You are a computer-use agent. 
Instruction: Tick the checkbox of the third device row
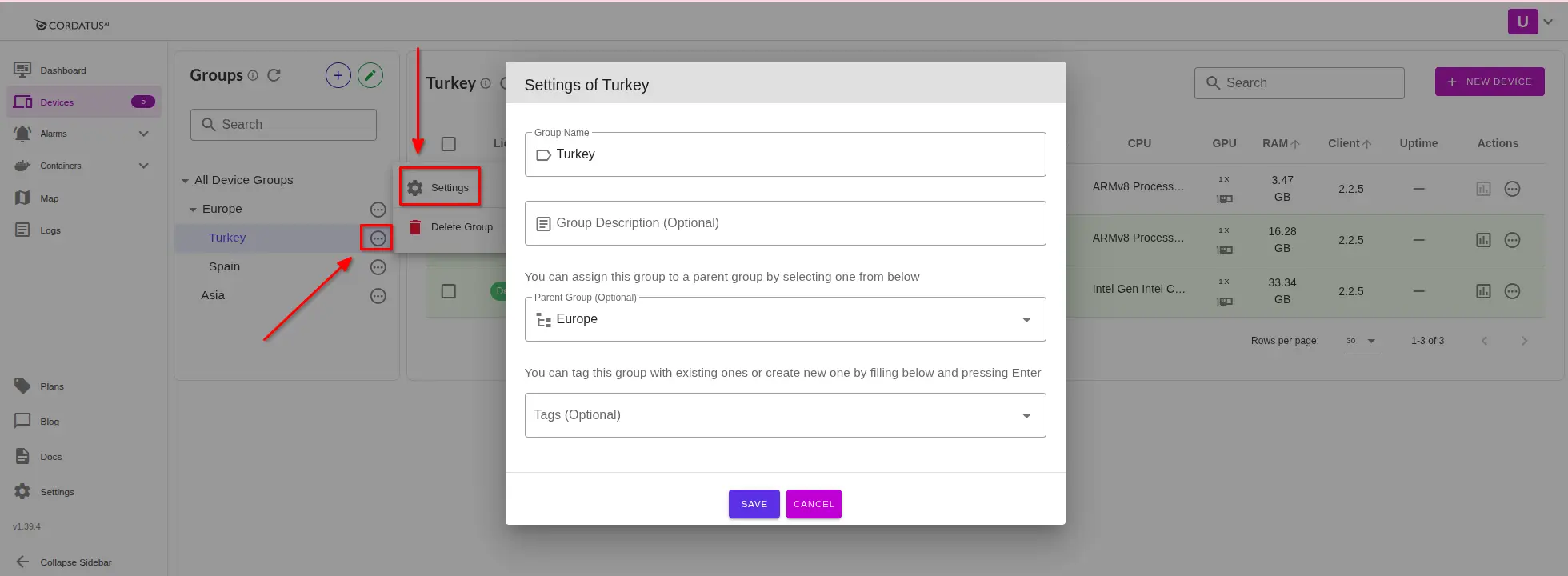click(x=449, y=291)
